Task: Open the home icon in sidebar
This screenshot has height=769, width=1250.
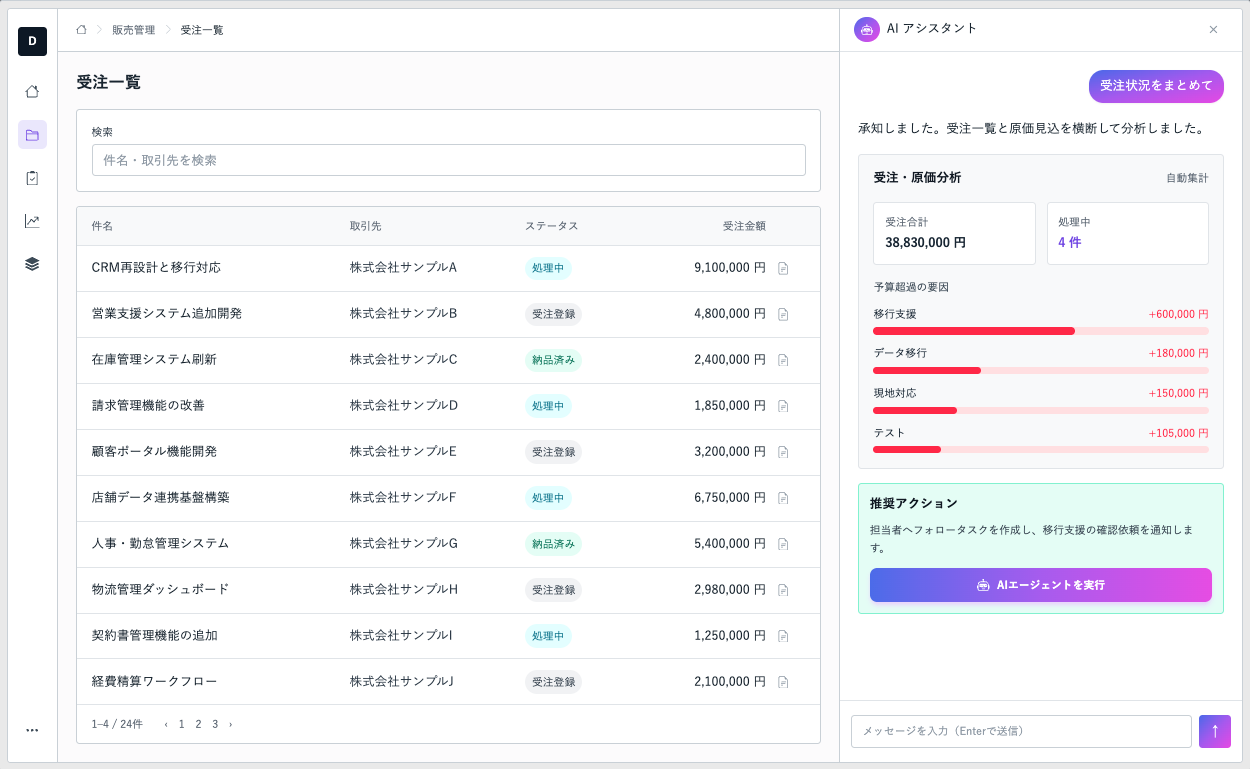Action: (x=32, y=91)
